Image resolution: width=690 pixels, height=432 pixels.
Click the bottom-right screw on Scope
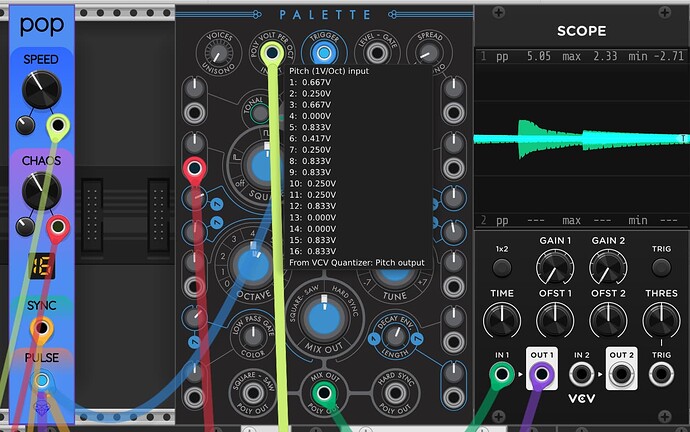click(665, 416)
